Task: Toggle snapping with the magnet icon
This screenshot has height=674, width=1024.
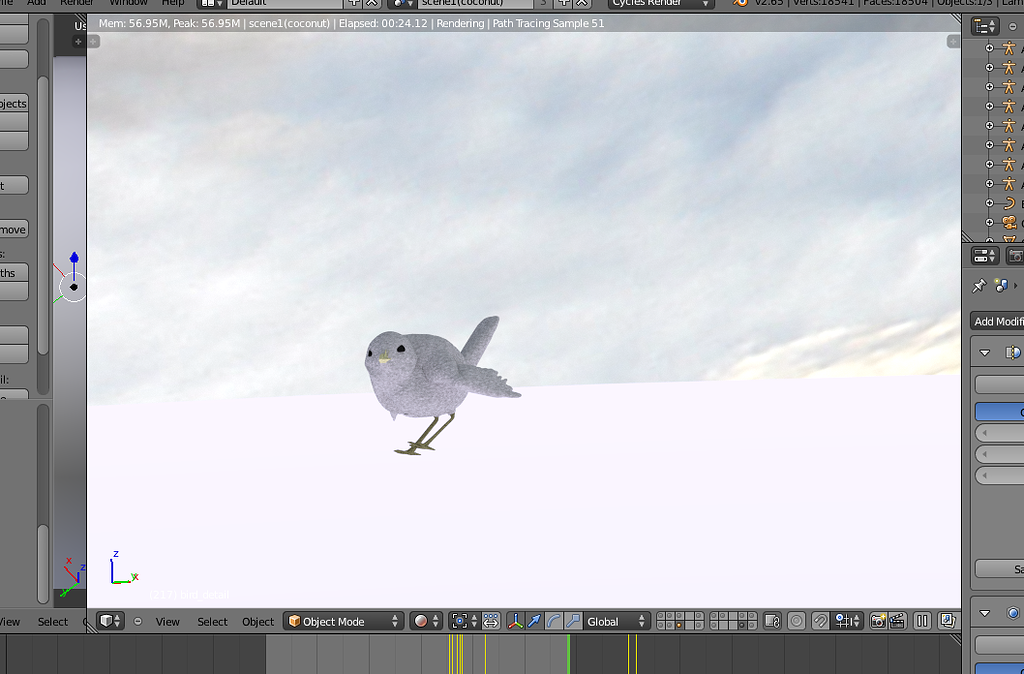Action: pos(820,621)
